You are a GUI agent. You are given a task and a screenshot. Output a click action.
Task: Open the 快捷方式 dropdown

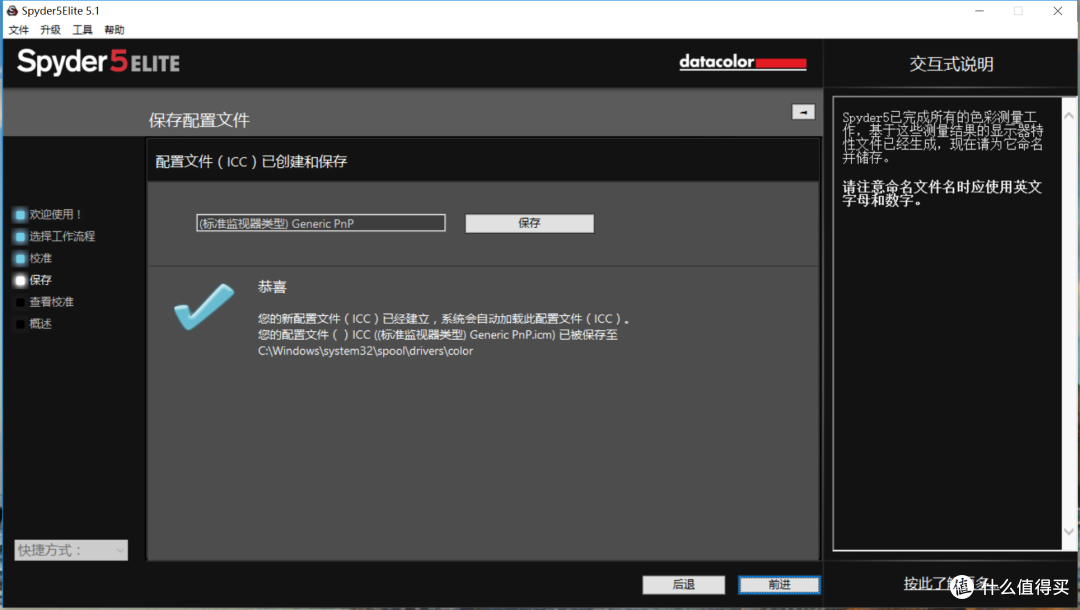coord(71,550)
